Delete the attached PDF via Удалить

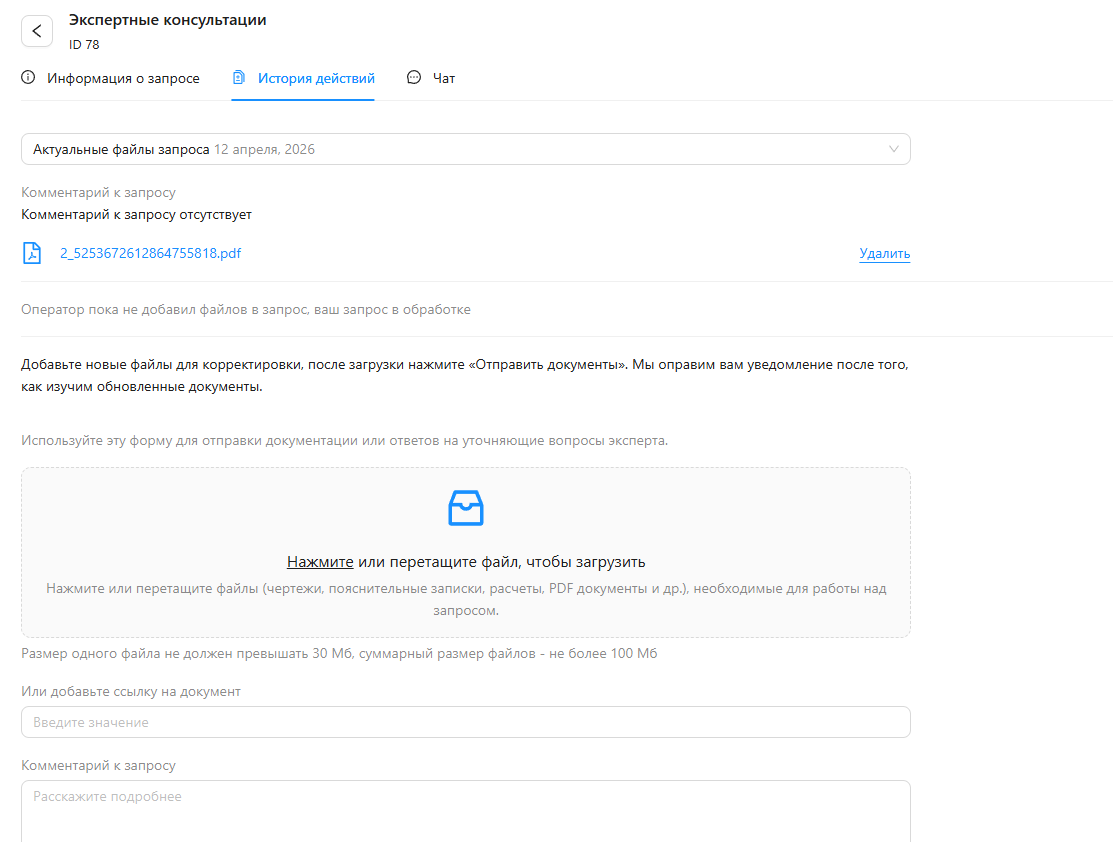point(884,254)
